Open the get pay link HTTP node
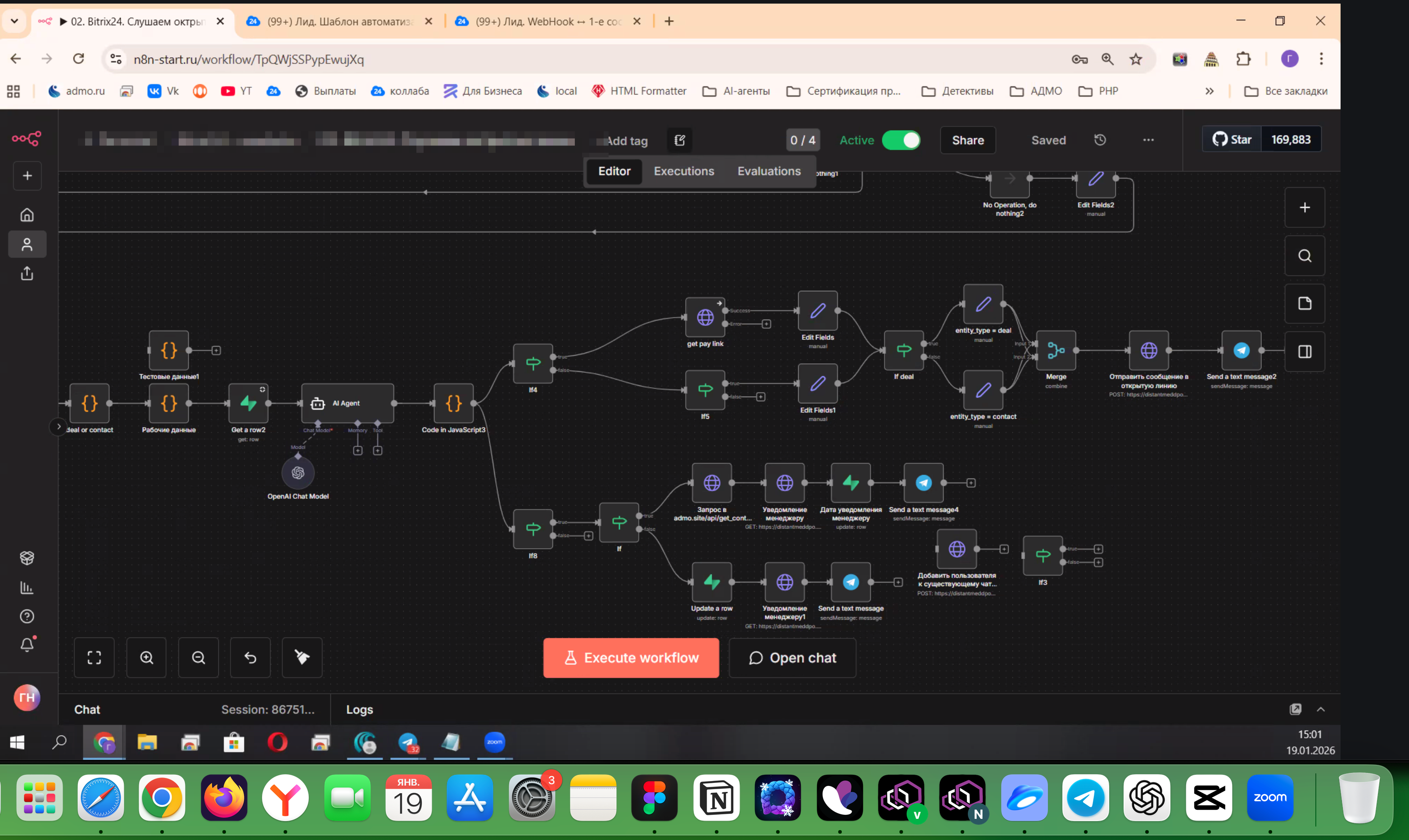Image resolution: width=1409 pixels, height=840 pixels. (705, 317)
